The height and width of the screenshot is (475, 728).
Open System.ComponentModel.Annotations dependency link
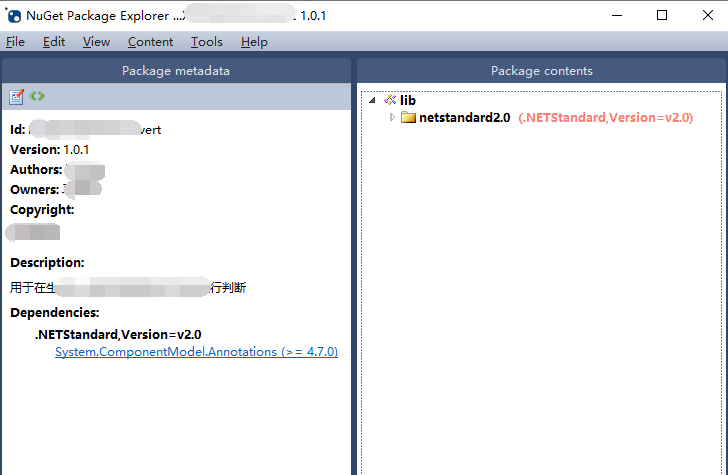point(196,352)
